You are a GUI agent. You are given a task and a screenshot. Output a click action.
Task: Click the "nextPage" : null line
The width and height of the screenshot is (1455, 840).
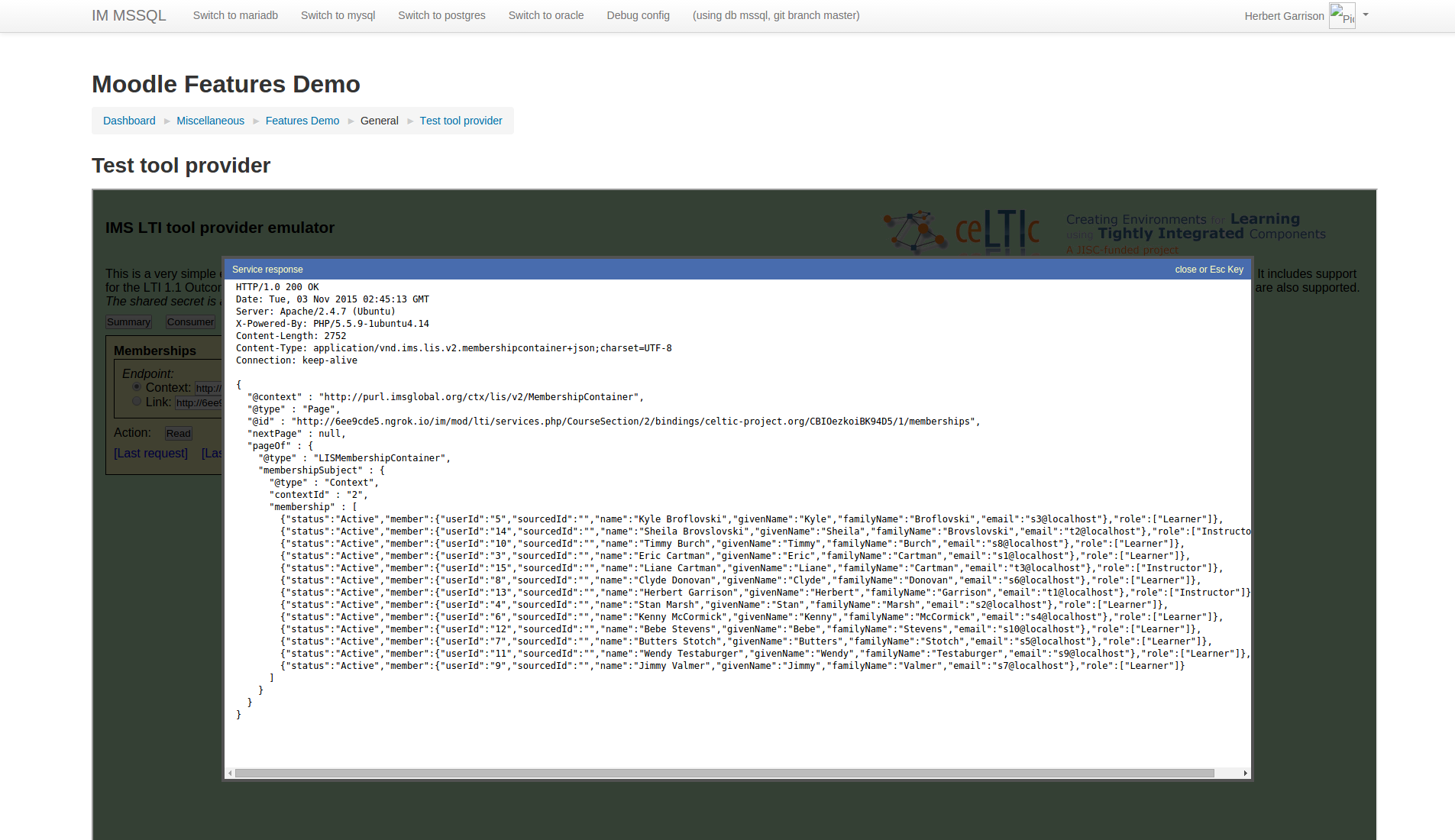coord(296,434)
